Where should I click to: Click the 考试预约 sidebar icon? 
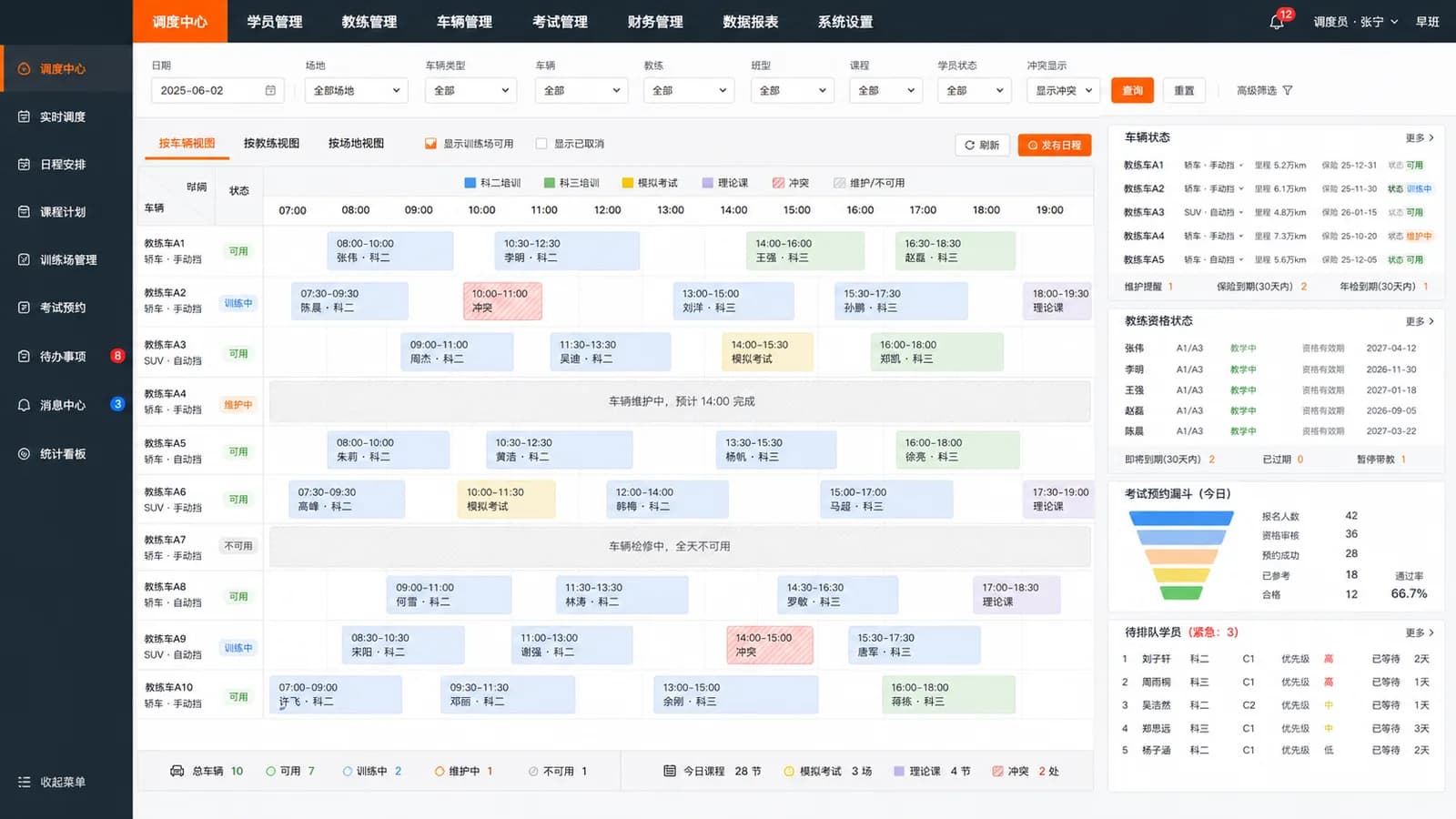24,308
